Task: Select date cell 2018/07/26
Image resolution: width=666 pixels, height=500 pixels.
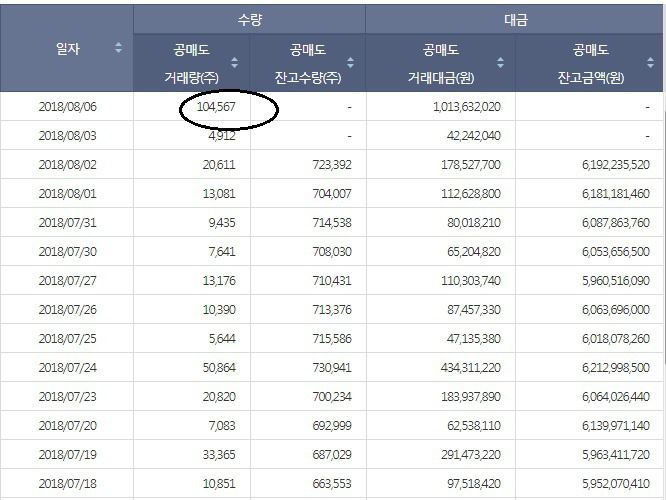Action: click(x=68, y=310)
